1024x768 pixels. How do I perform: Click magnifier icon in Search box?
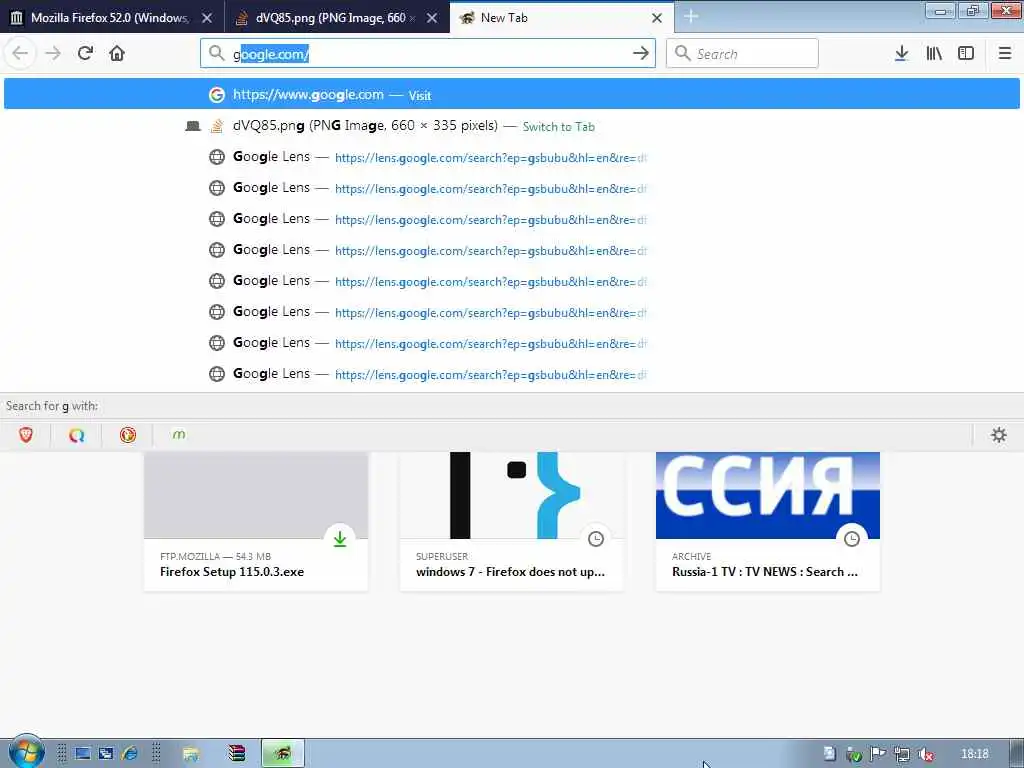point(682,53)
